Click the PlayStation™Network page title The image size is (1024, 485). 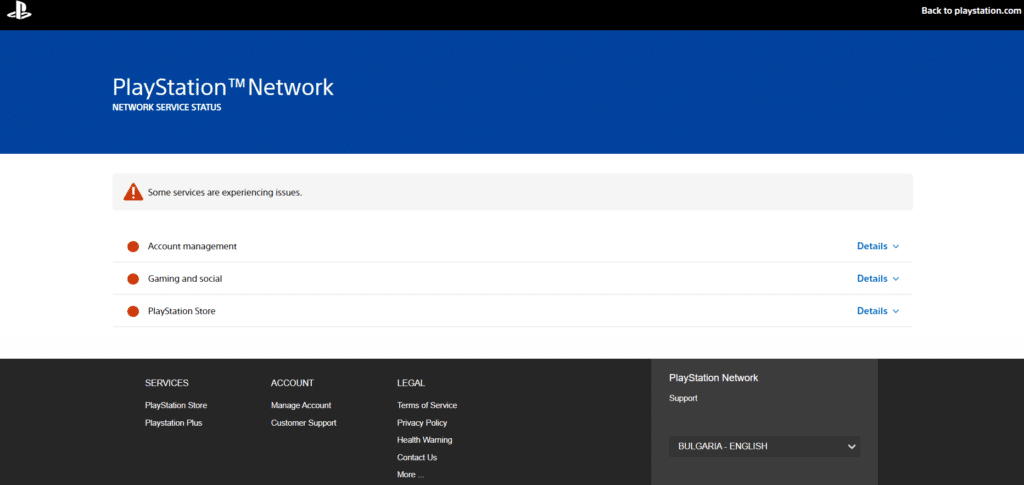coord(223,87)
